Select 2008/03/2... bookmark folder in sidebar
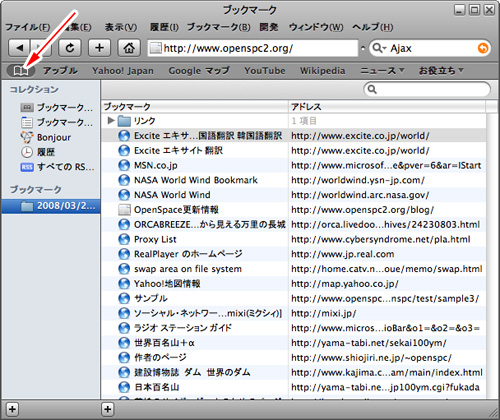Viewport: 500px width, 420px height. (51, 206)
